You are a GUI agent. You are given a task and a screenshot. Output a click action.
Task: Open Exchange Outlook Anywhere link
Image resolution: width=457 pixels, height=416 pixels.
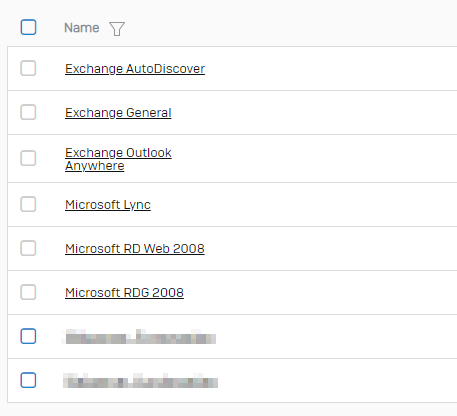pyautogui.click(x=118, y=159)
